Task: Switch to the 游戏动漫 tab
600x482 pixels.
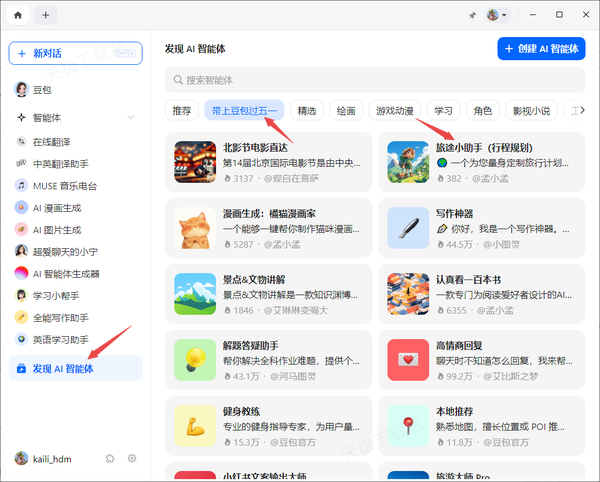Action: coord(394,110)
